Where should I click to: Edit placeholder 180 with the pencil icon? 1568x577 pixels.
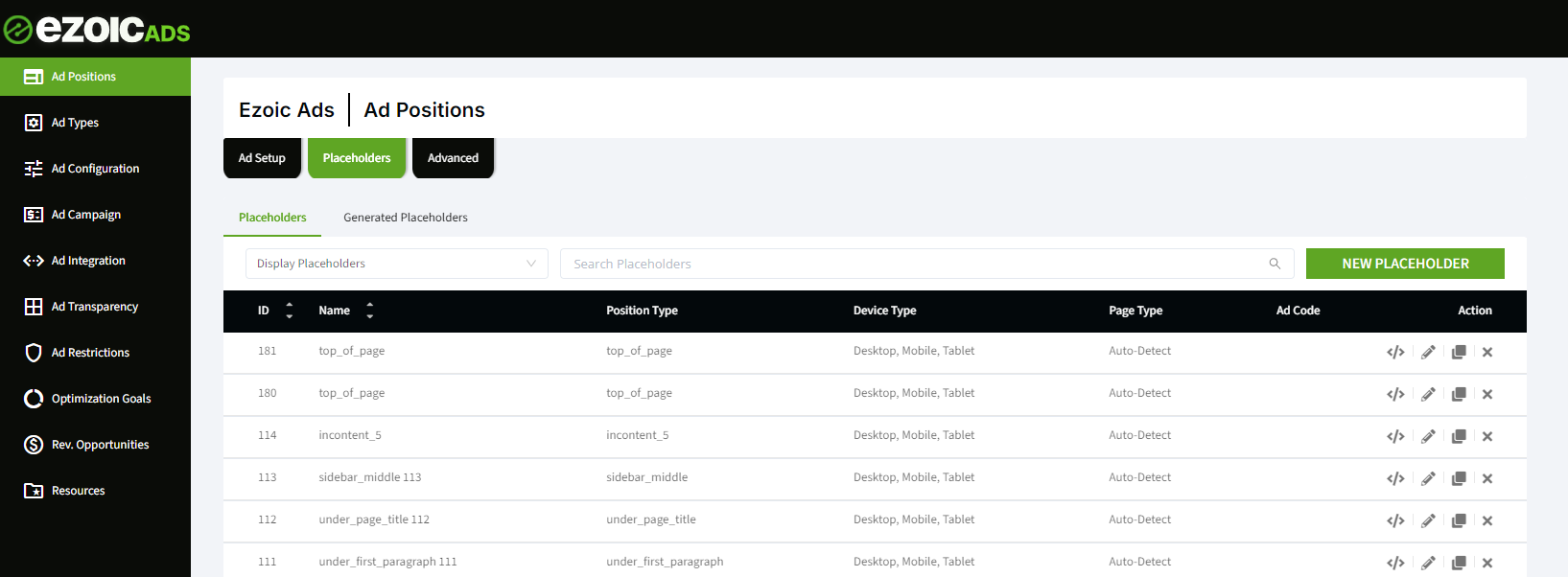(1428, 394)
